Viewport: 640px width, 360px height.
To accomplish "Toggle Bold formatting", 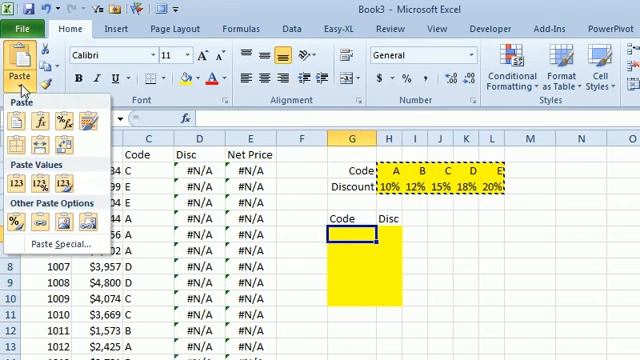I will 78,78.
